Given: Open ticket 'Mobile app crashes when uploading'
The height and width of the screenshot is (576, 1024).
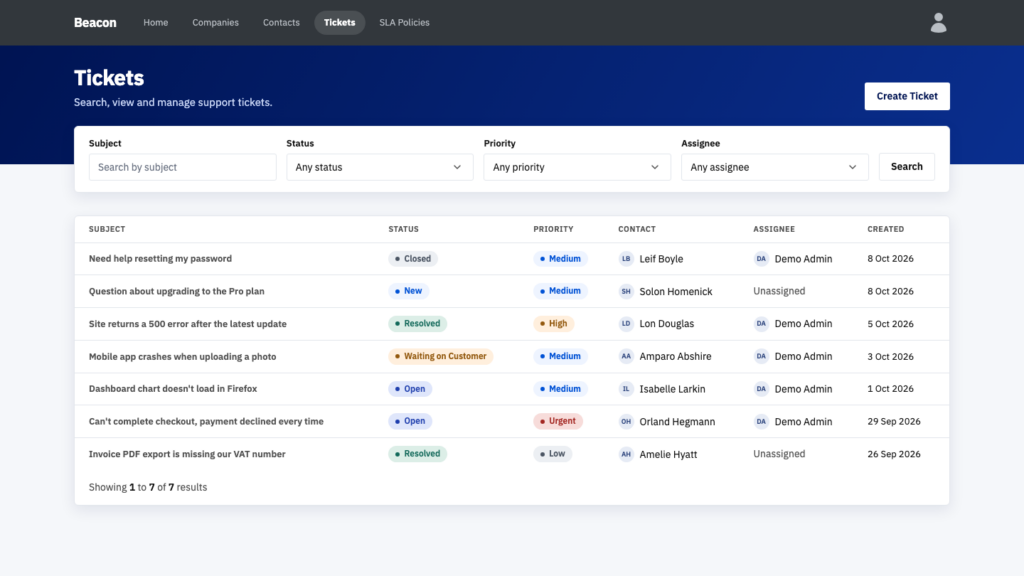Looking at the screenshot, I should coord(182,357).
